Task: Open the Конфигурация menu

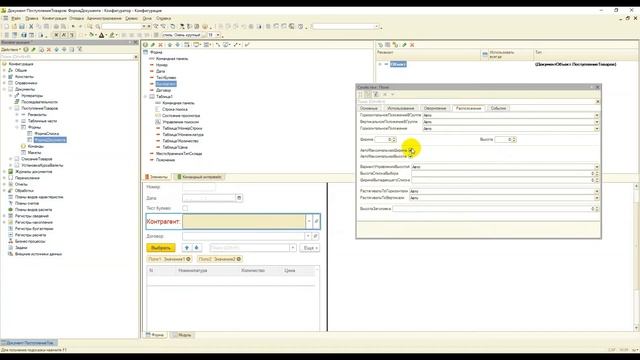Action: [54, 18]
